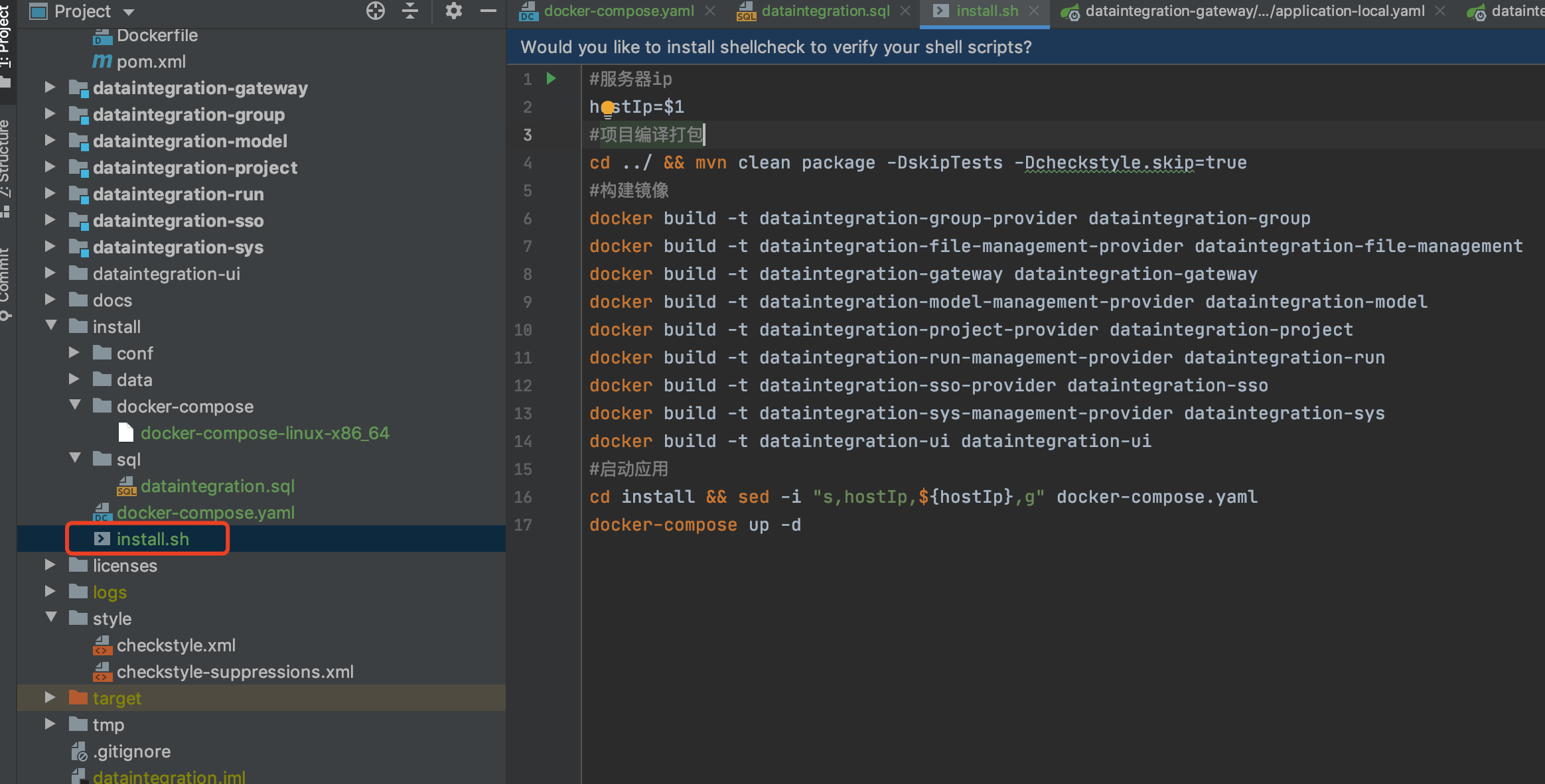Click the SQL icon beside dataintegration.sql in tree
Viewport: 1545px width, 784px height.
click(x=126, y=486)
